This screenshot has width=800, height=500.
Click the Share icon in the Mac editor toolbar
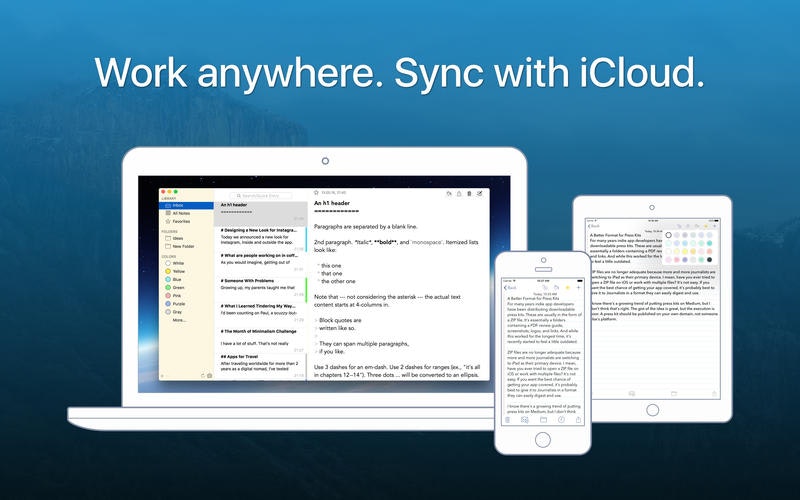click(x=459, y=194)
